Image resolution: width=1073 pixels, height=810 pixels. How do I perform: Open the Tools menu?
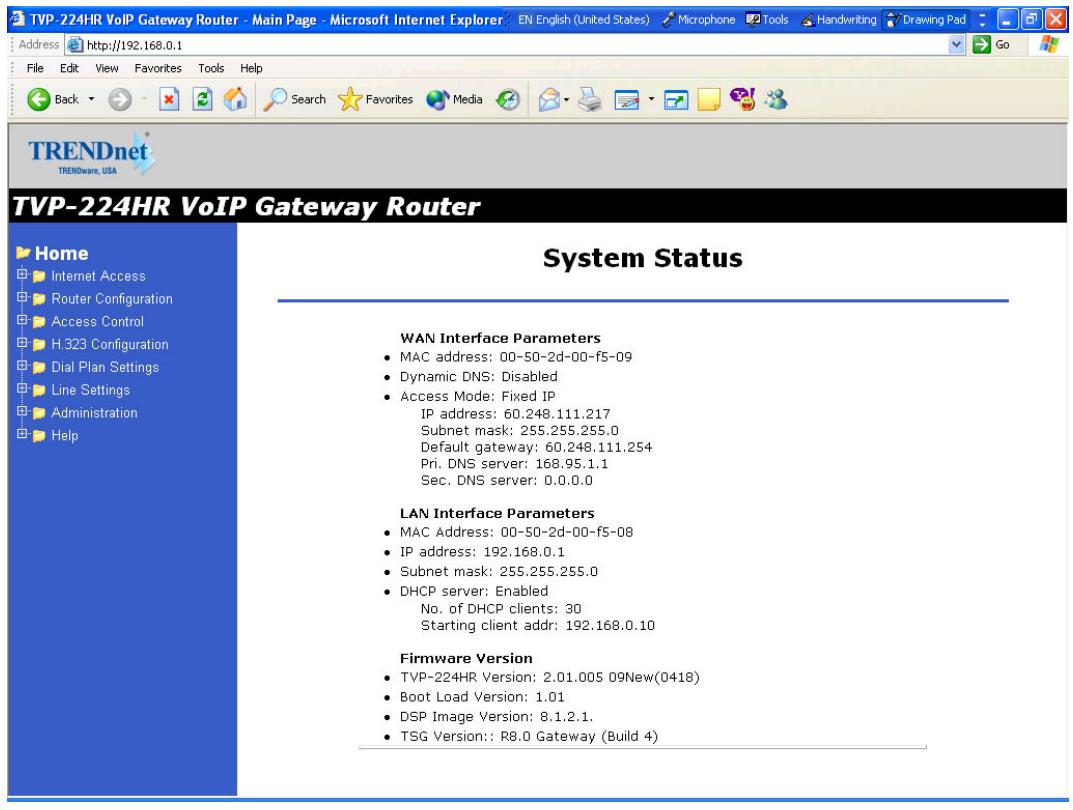tap(211, 68)
